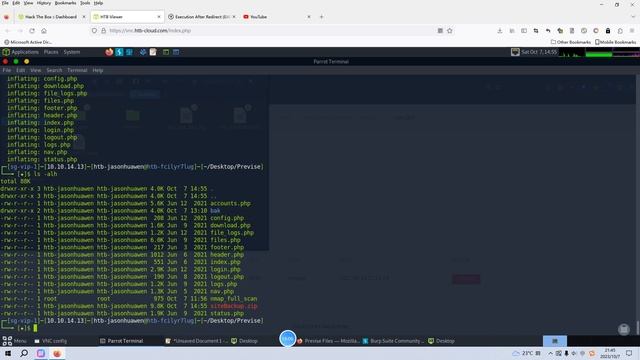Open the Parrot Terminal File menu

[x=7, y=70]
